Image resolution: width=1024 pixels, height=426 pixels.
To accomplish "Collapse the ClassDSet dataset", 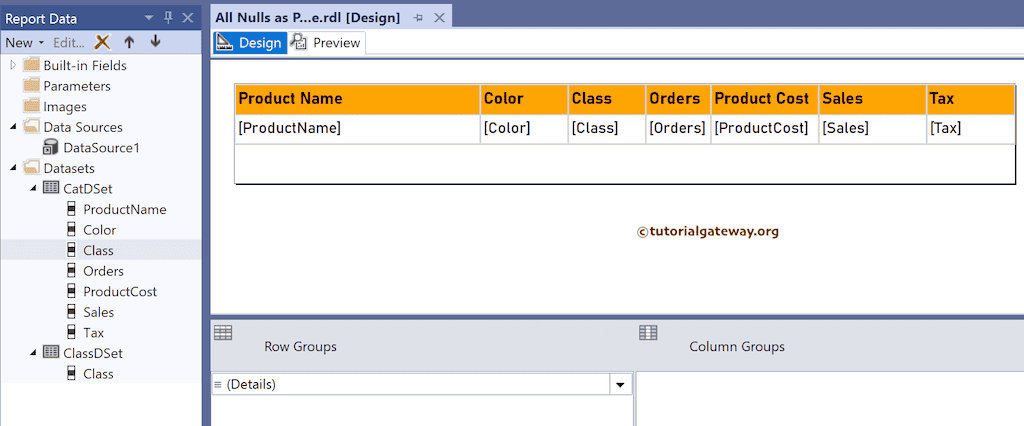I will [33, 353].
